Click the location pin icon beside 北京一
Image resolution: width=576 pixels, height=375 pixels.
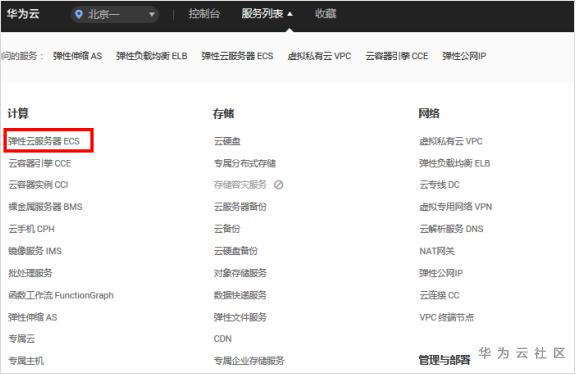click(x=78, y=14)
